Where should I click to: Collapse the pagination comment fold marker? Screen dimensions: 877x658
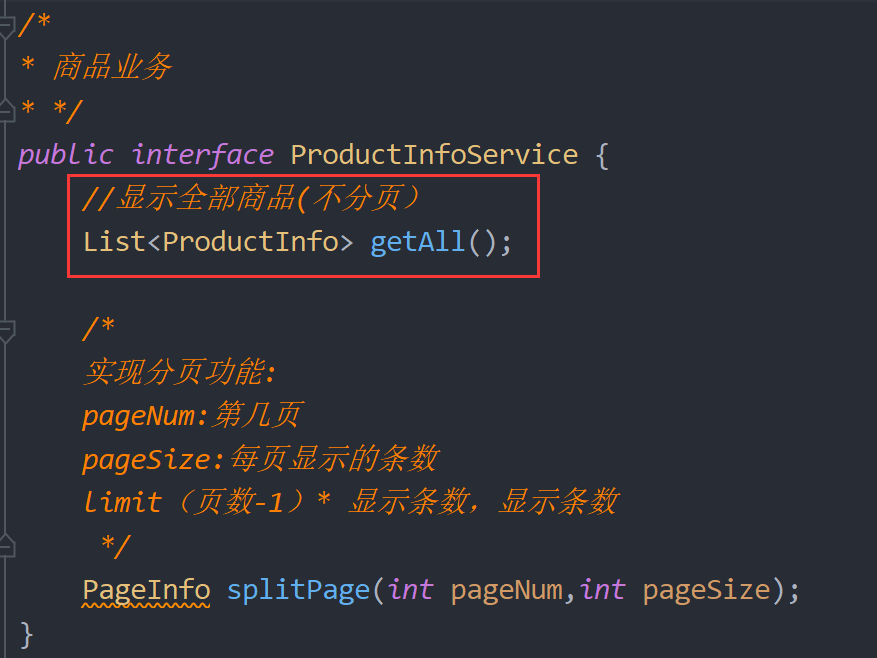(7, 331)
